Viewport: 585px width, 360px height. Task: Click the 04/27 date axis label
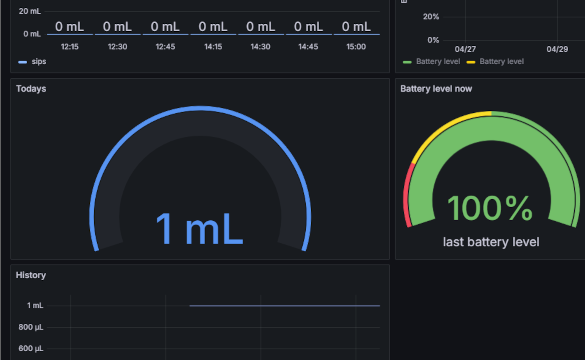(x=465, y=49)
